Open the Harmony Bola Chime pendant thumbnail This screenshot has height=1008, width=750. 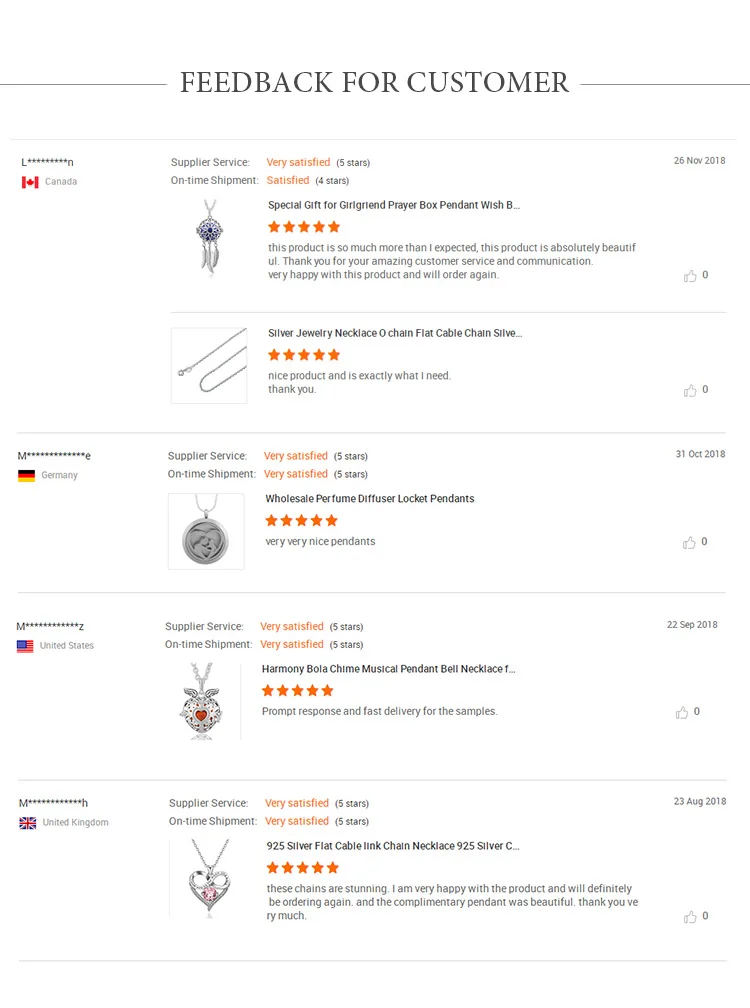click(203, 701)
